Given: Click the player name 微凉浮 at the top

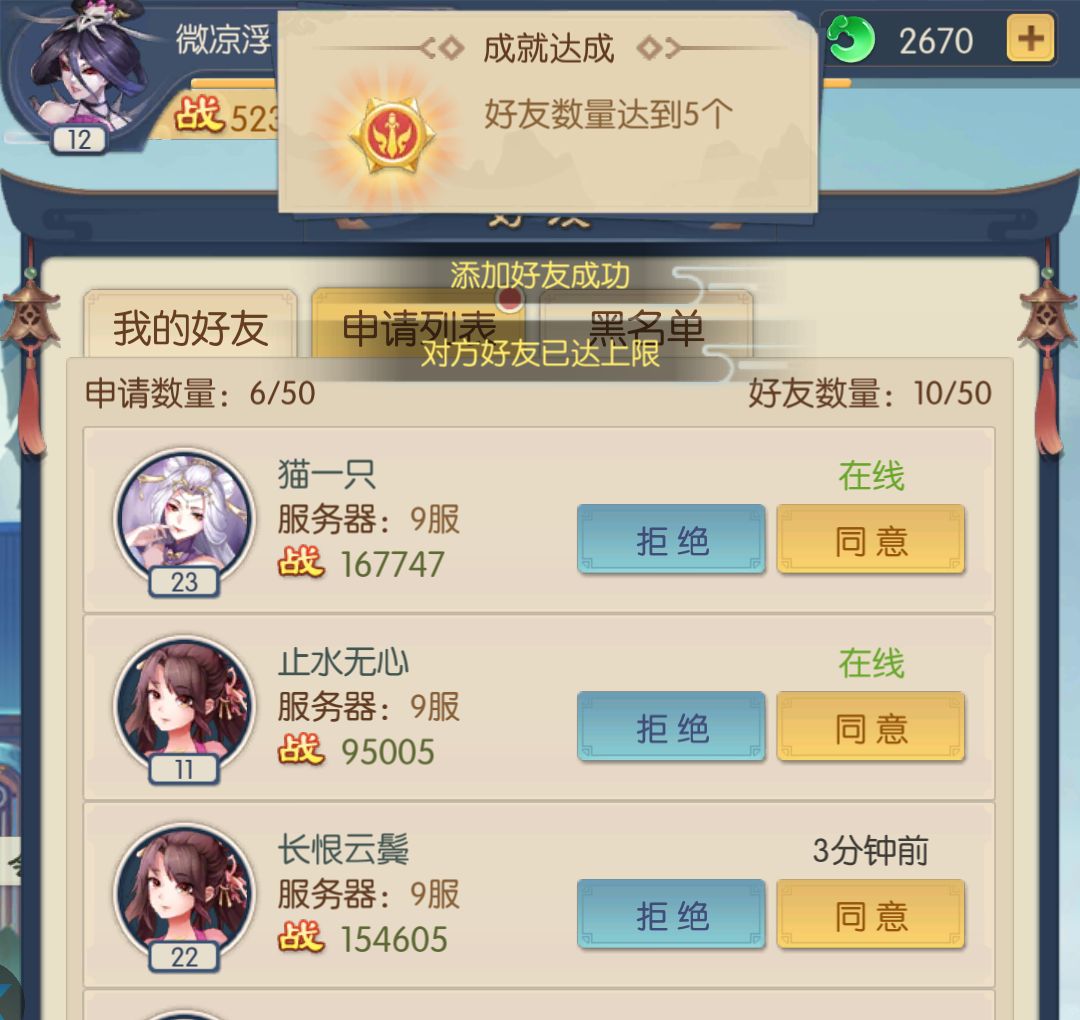Looking at the screenshot, I should (223, 39).
